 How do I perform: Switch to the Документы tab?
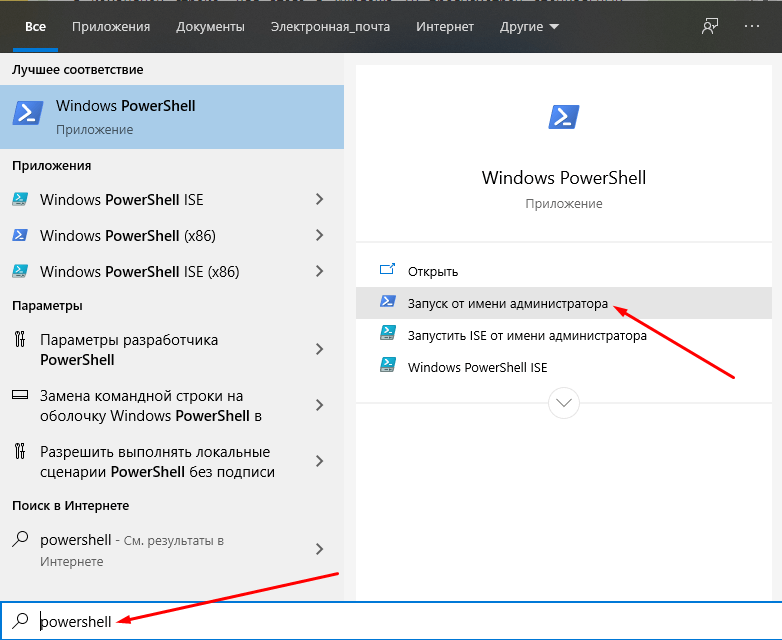210,27
